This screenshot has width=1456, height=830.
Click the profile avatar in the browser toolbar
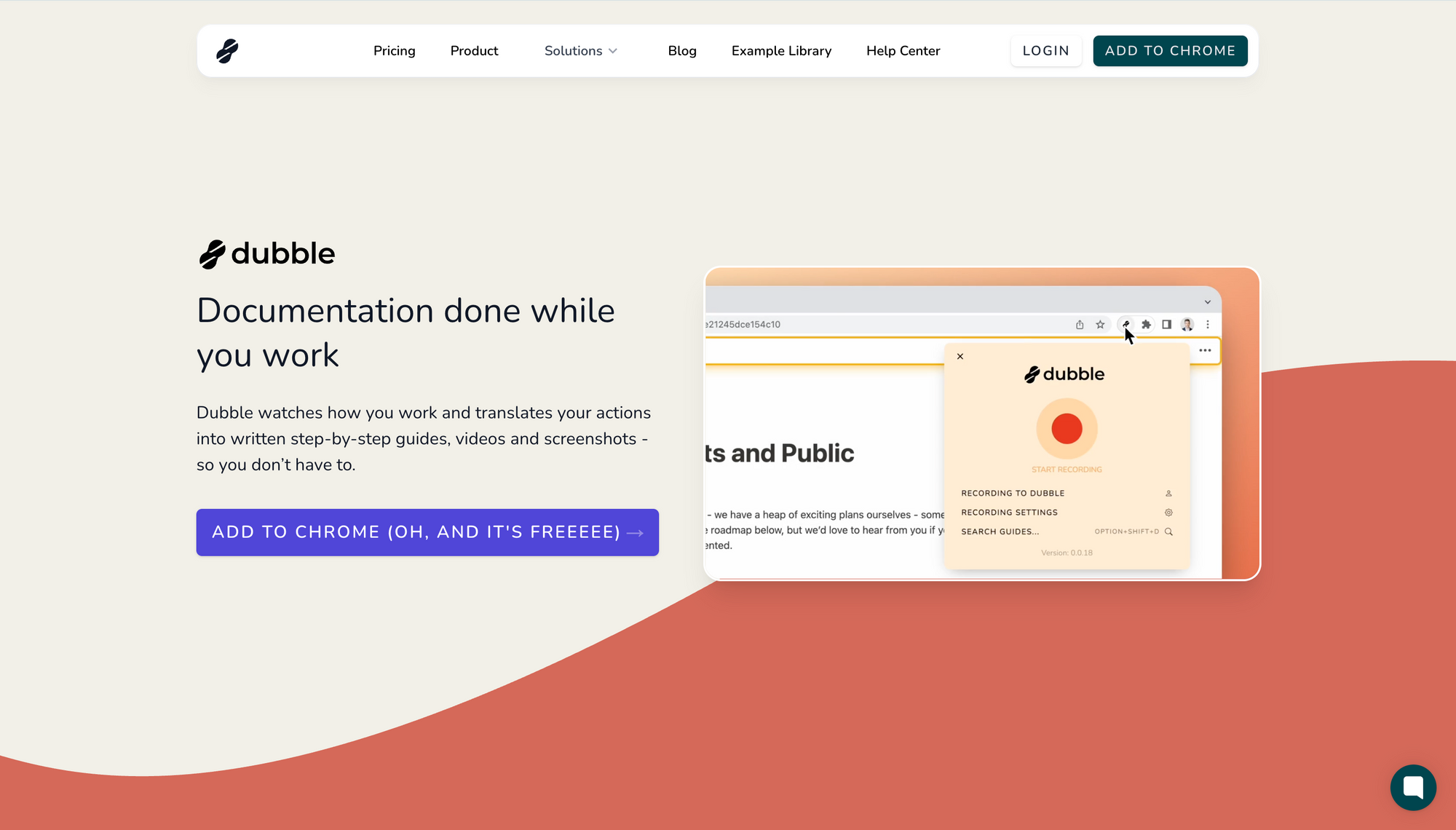(1187, 325)
